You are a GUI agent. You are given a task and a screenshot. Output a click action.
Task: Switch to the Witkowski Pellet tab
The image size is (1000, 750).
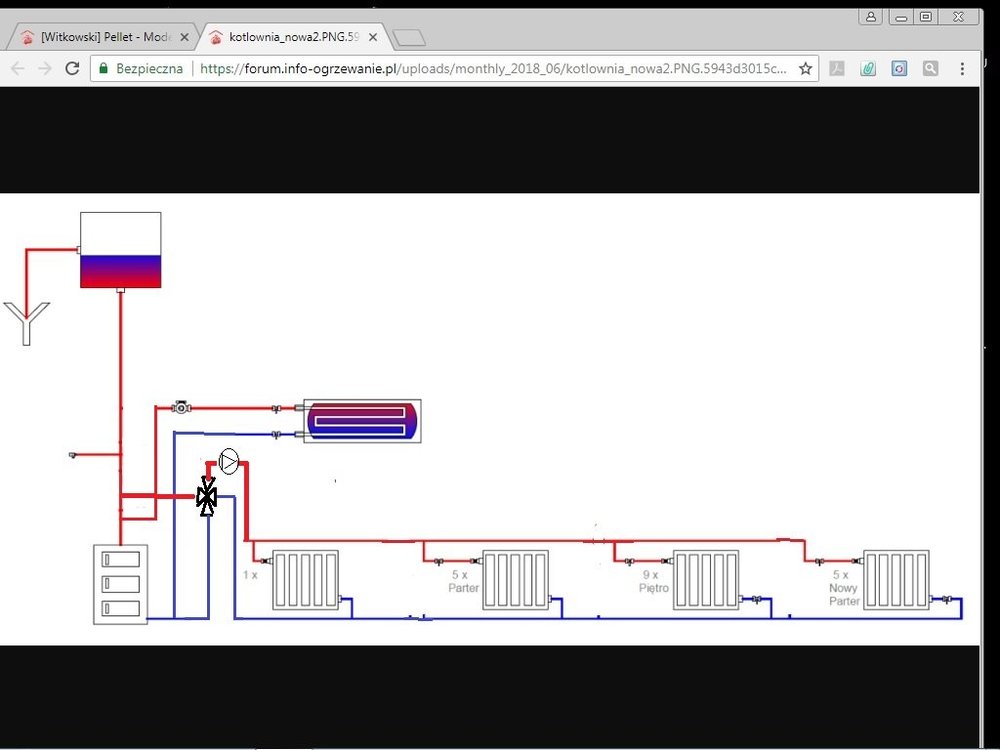(x=100, y=37)
